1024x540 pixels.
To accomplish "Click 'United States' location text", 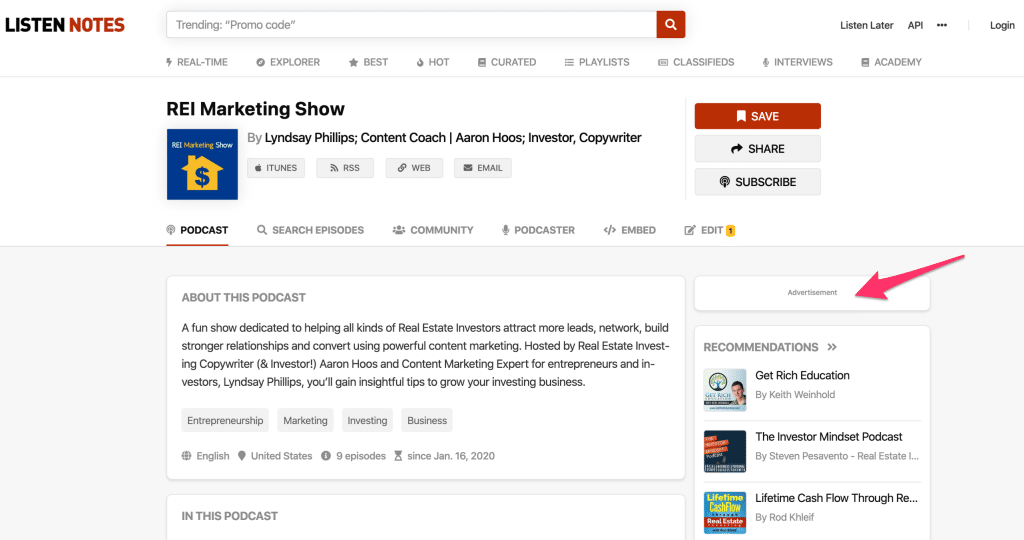I will click(x=281, y=456).
